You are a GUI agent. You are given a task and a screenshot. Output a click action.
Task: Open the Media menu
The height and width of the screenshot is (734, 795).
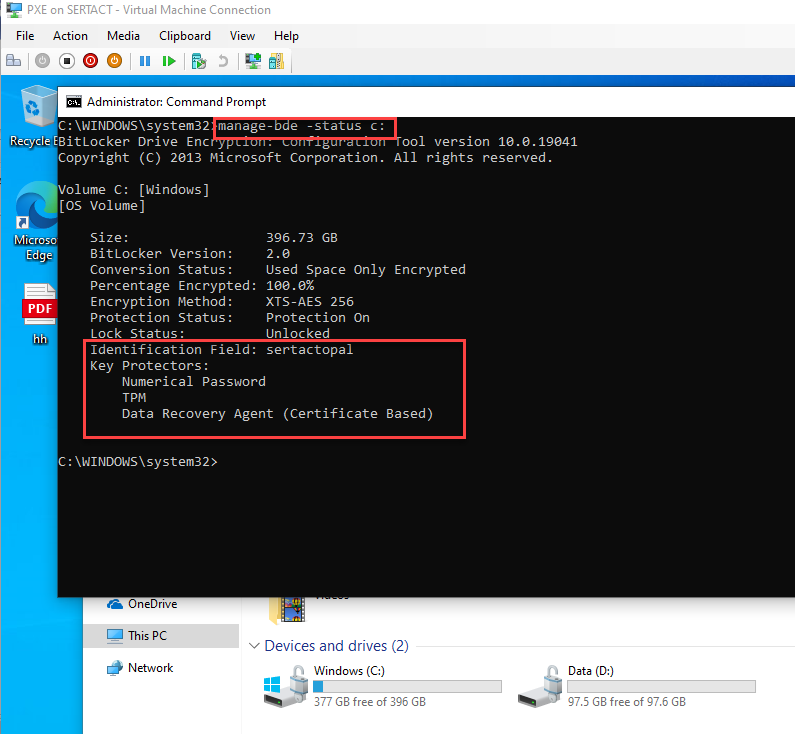pos(123,36)
